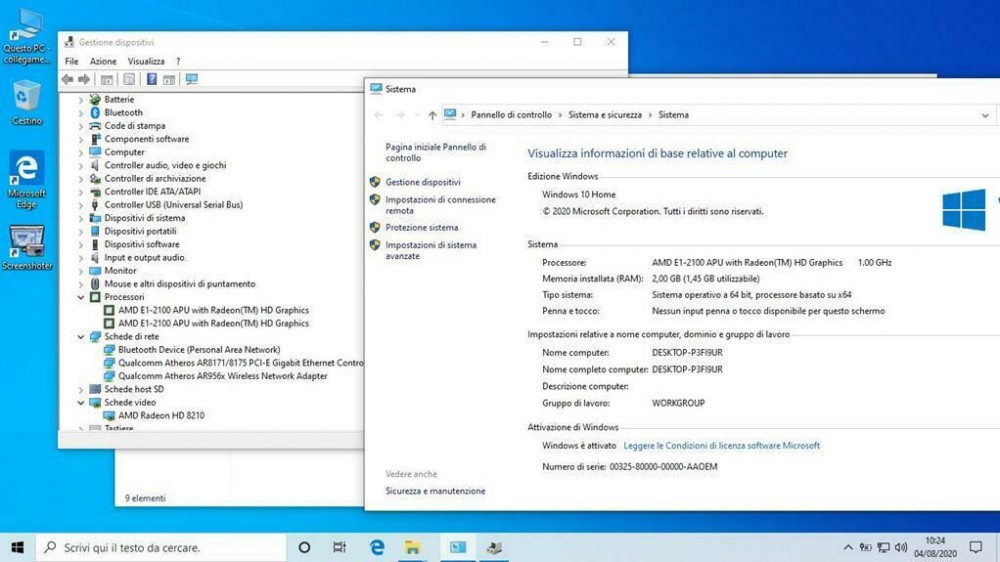This screenshot has width=1000, height=562.
Task: Select Bluetooth Device (Personal Area Network)
Action: pyautogui.click(x=199, y=350)
